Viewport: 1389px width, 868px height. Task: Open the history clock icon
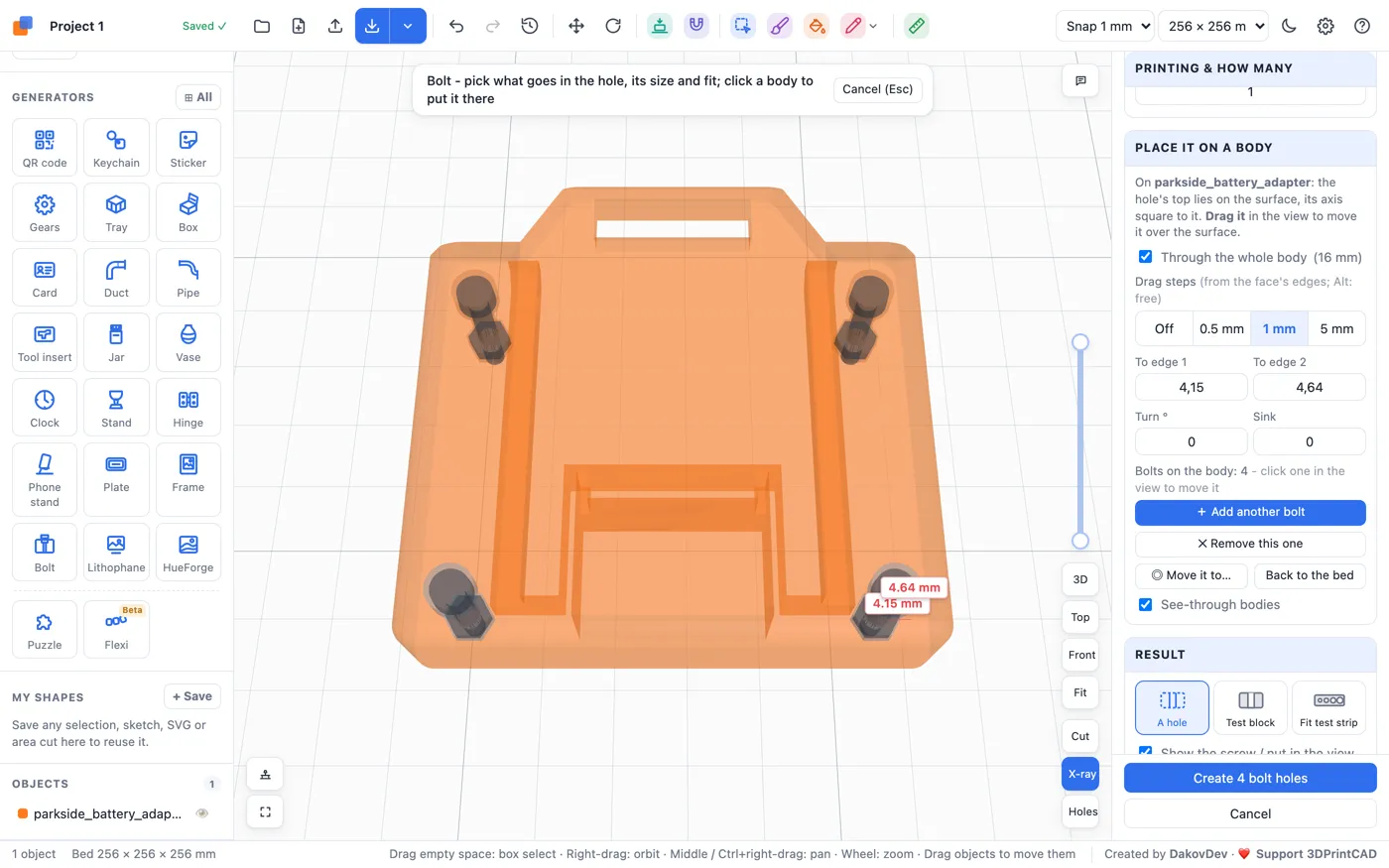(x=530, y=26)
